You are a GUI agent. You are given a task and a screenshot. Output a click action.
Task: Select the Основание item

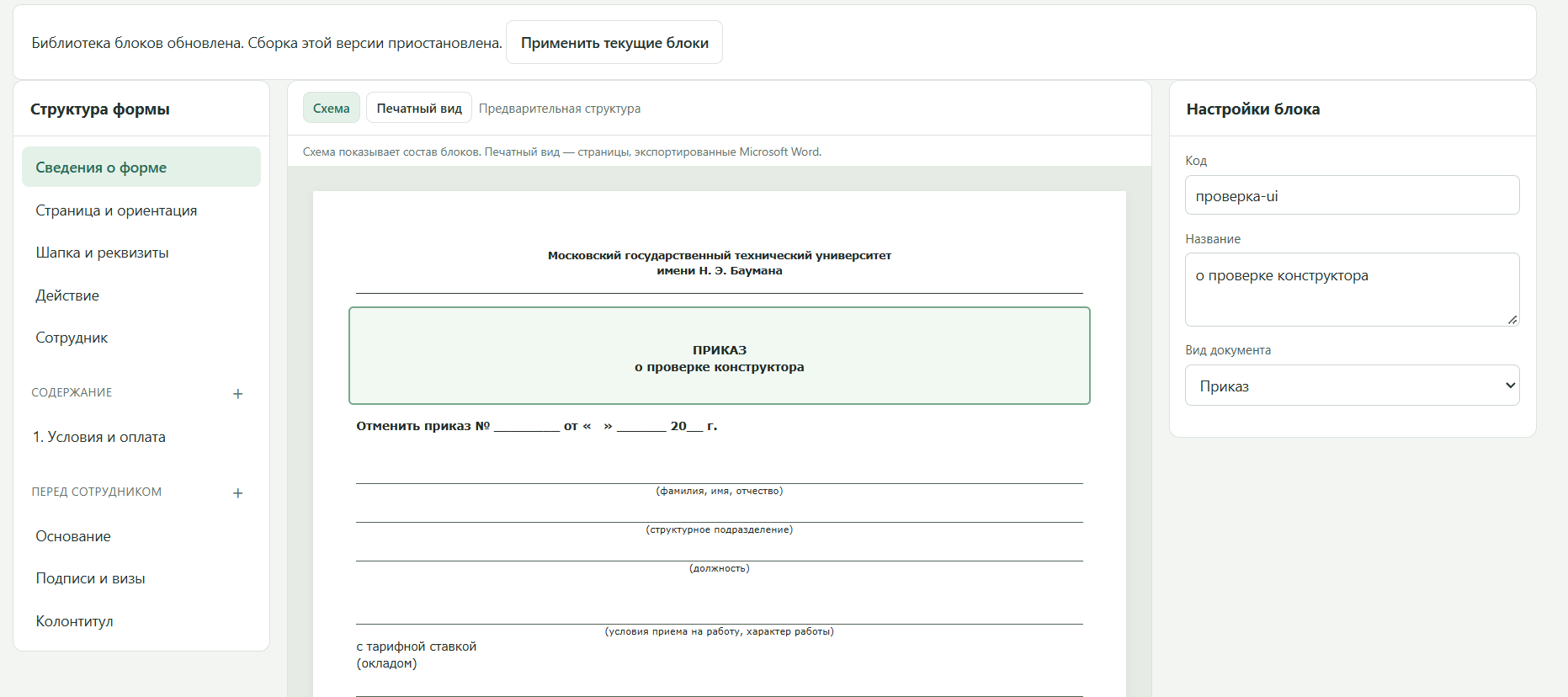(x=141, y=536)
